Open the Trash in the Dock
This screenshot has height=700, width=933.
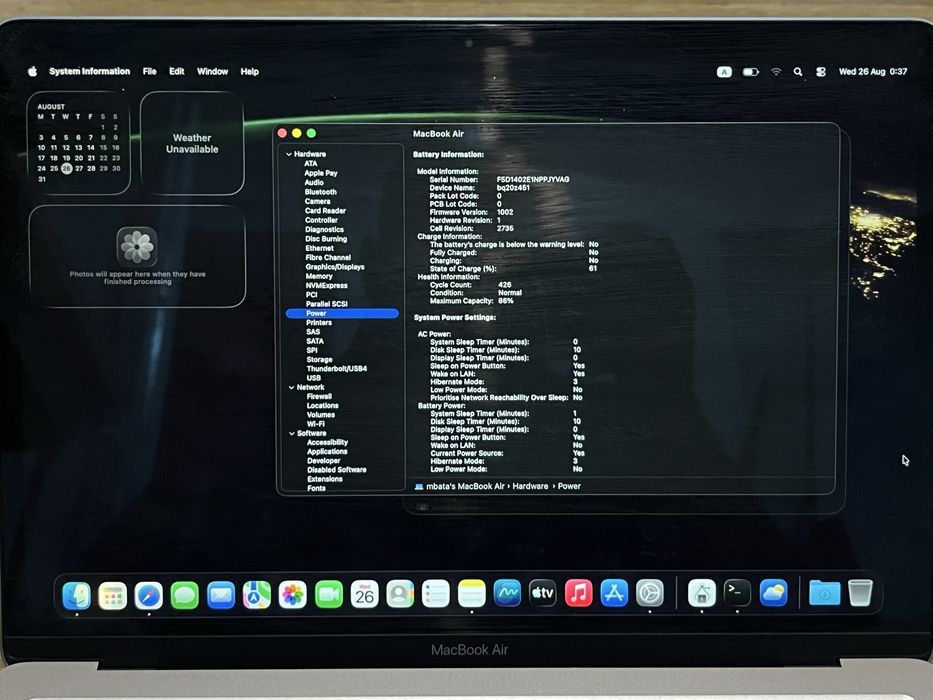coord(860,593)
